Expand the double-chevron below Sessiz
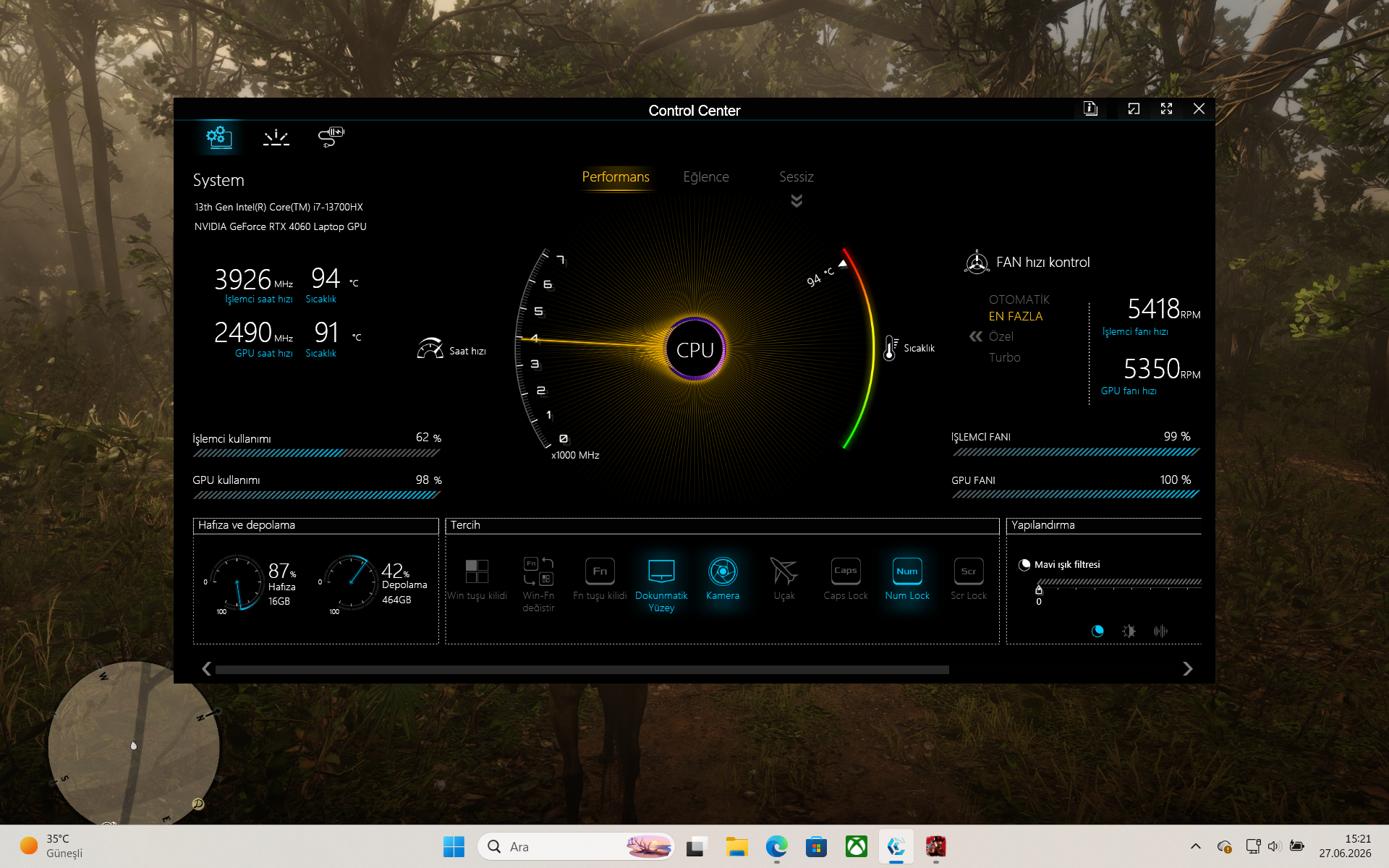 pos(797,200)
